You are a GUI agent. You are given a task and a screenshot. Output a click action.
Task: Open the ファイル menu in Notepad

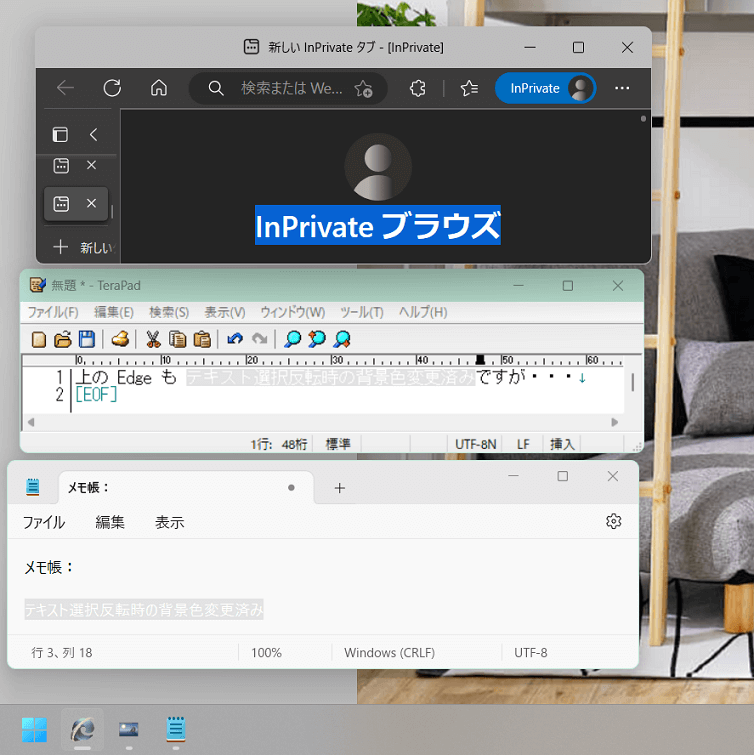[44, 522]
